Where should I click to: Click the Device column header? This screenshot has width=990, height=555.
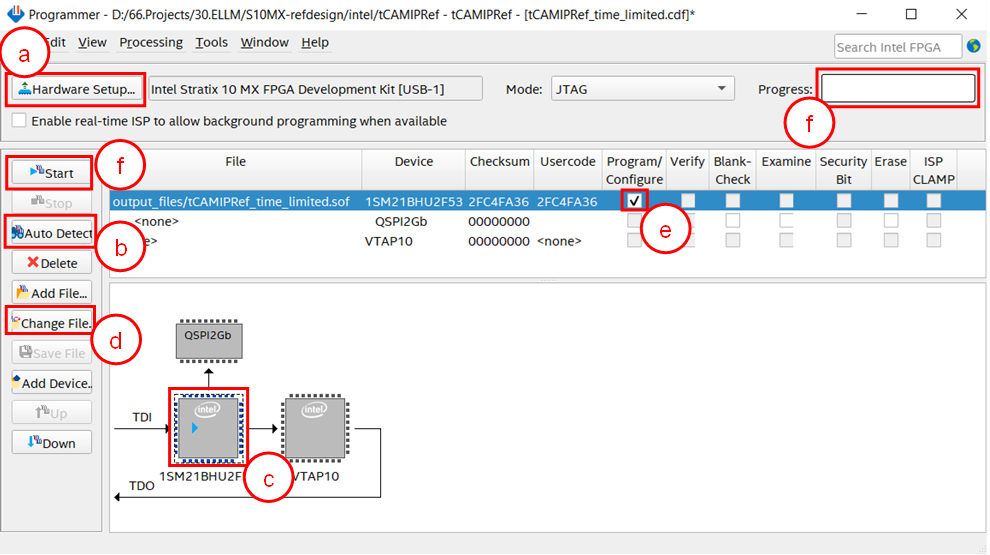point(414,162)
